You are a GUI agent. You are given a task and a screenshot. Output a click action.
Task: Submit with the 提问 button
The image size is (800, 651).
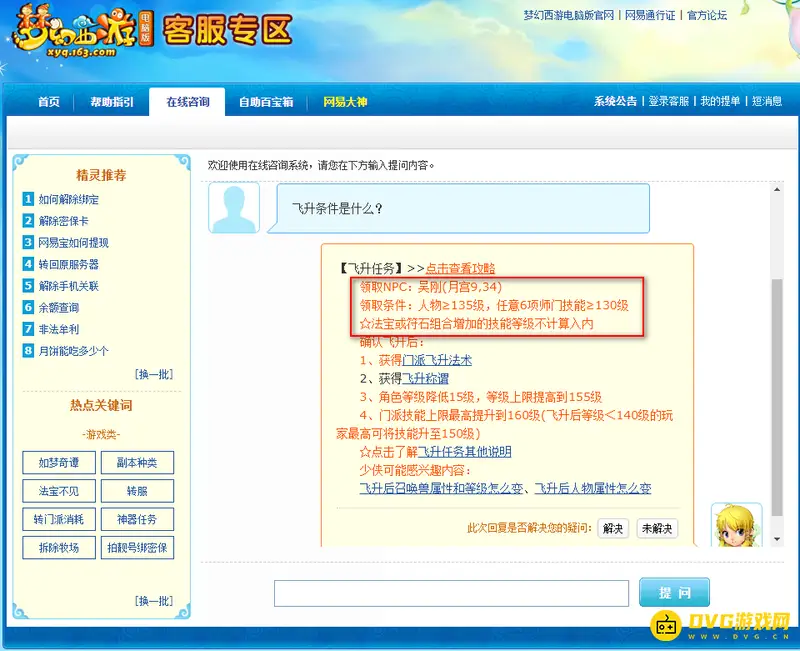point(674,592)
